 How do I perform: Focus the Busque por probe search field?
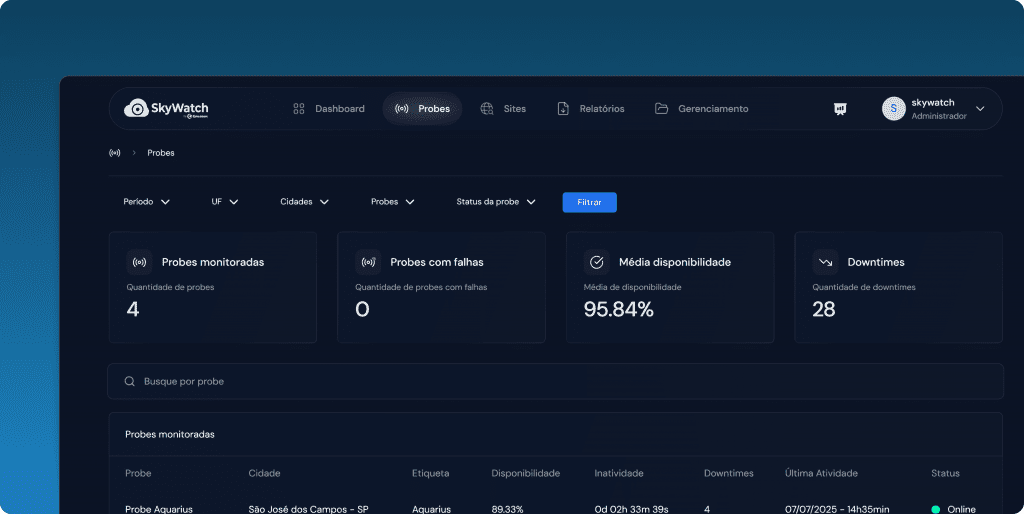[555, 381]
